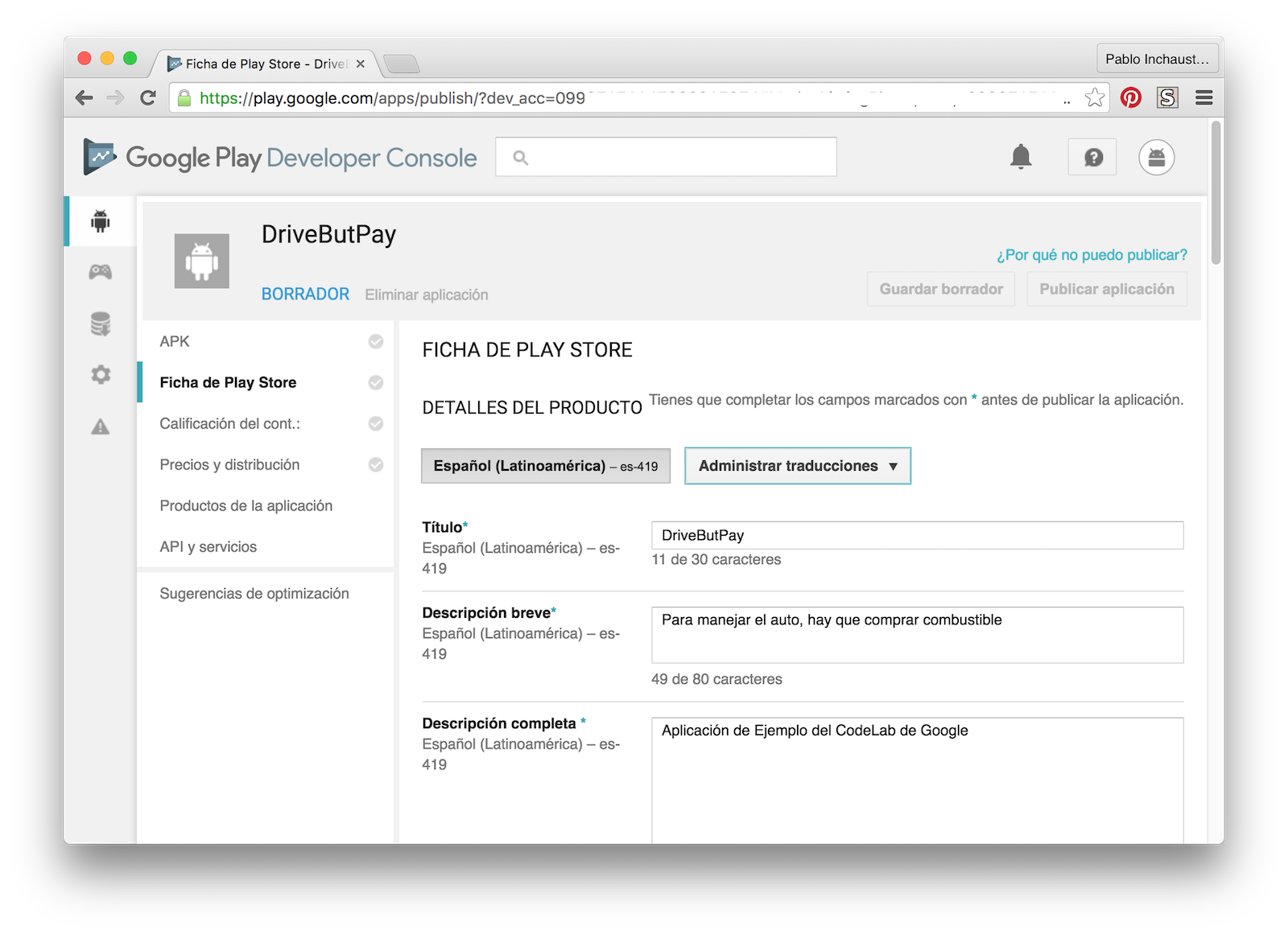Image resolution: width=1288 pixels, height=935 pixels.
Task: Open the account avatar menu
Action: (1157, 157)
